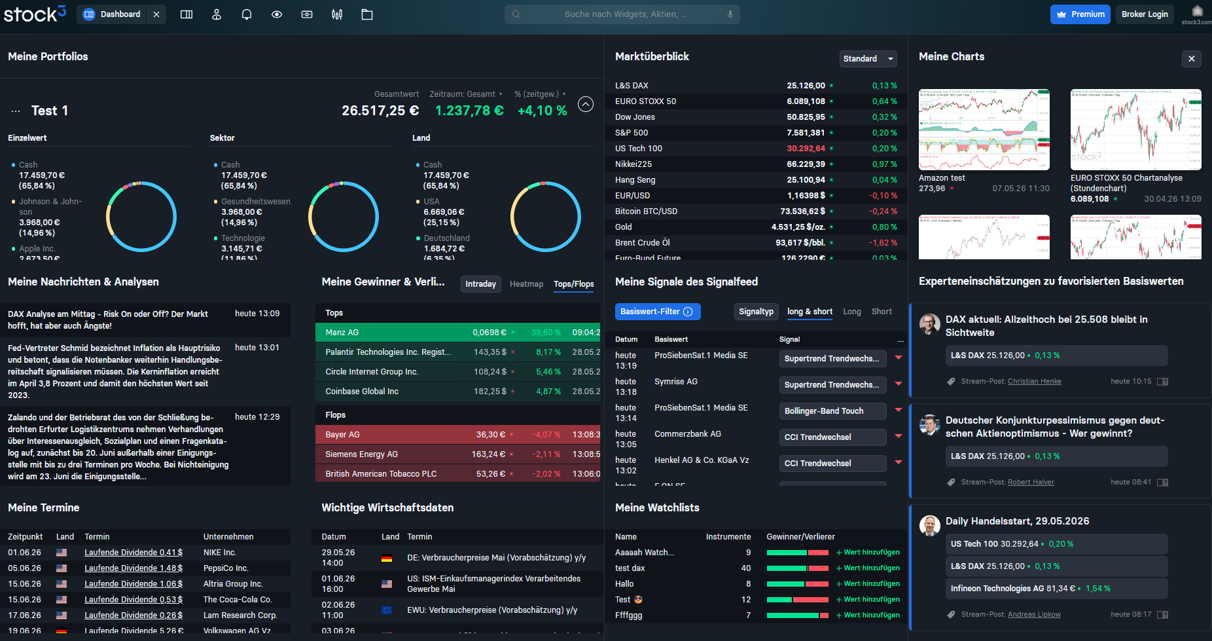The width and height of the screenshot is (1212, 641).
Task: Open Bollinger-Band Touch signal dropdown
Action: 833,411
